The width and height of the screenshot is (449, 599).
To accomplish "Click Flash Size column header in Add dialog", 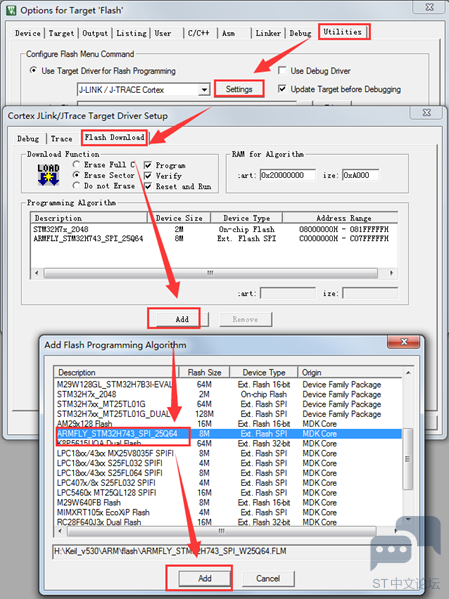I will (x=204, y=372).
